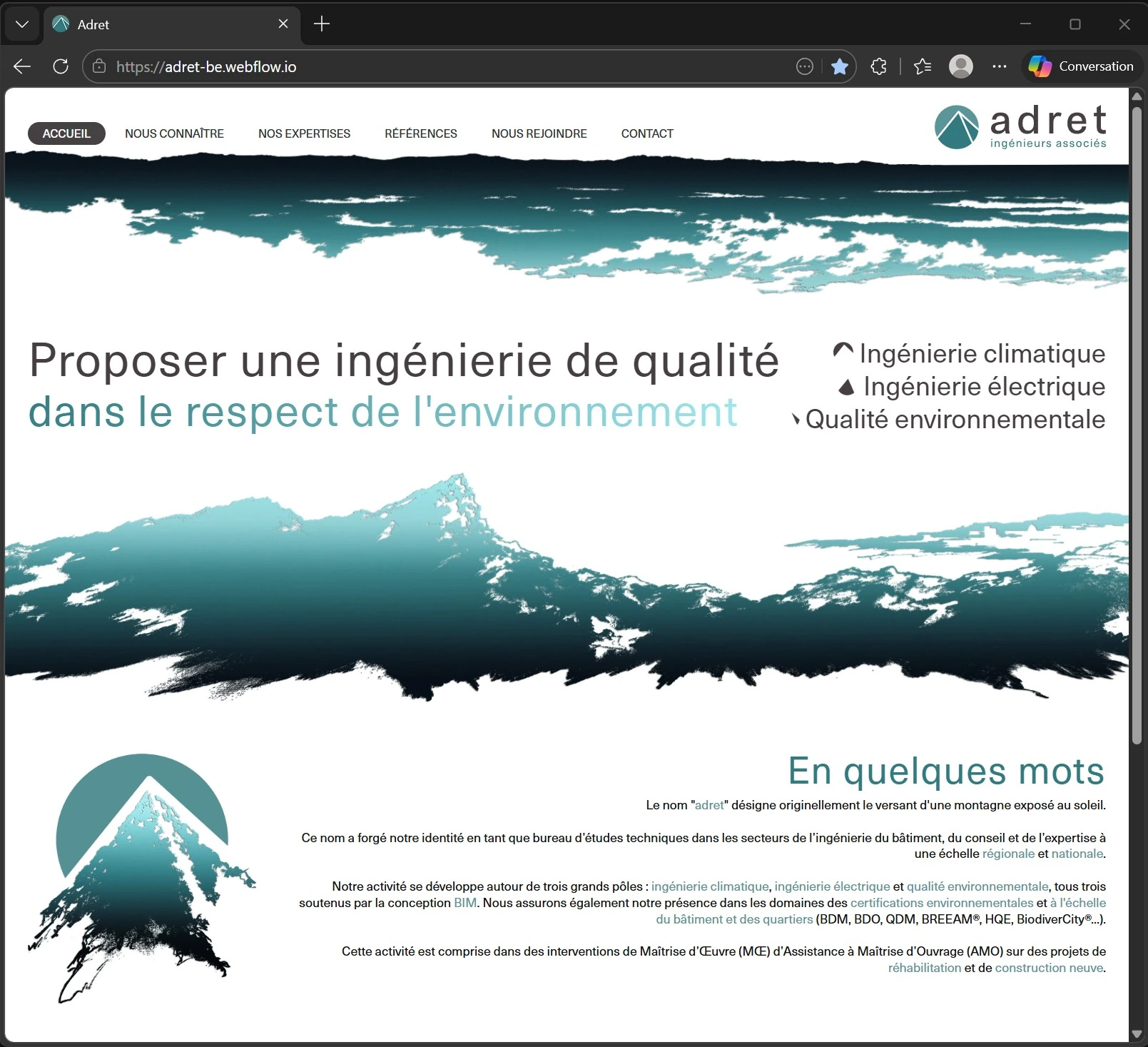1148x1047 pixels.
Task: Select the ACCUEIL navigation button
Action: [66, 133]
